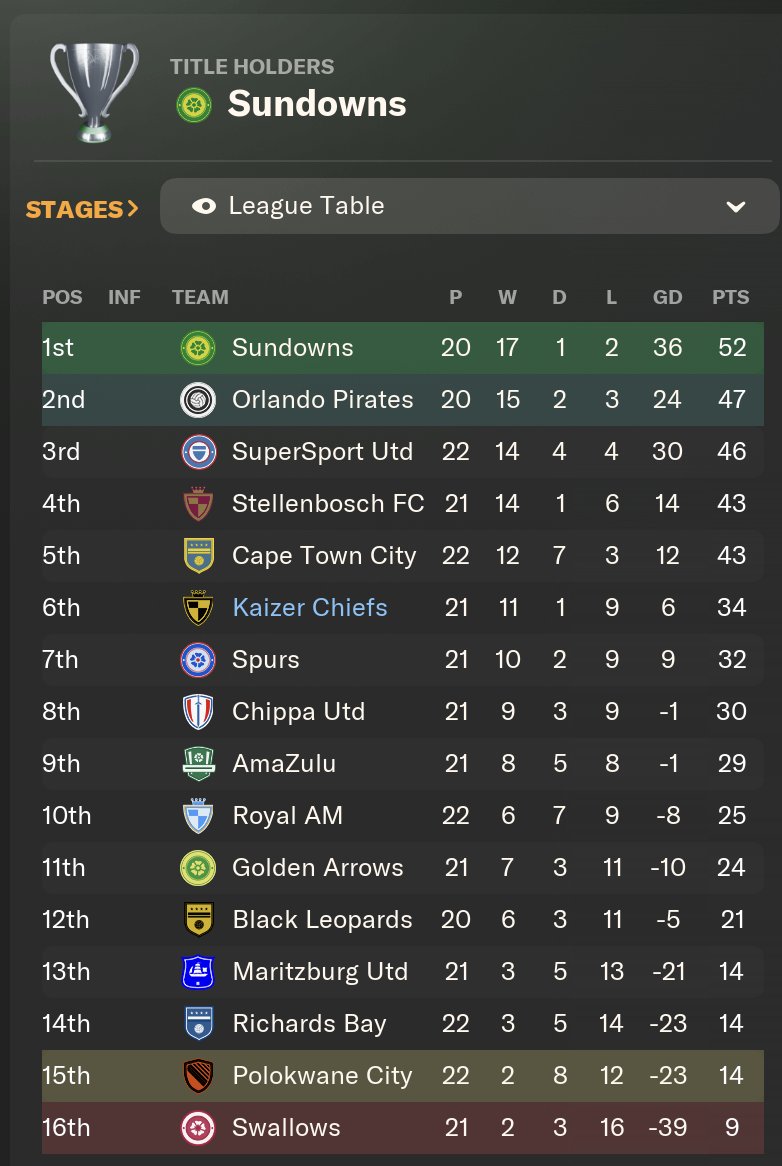Click the Swallows club badge icon

coord(196,1128)
